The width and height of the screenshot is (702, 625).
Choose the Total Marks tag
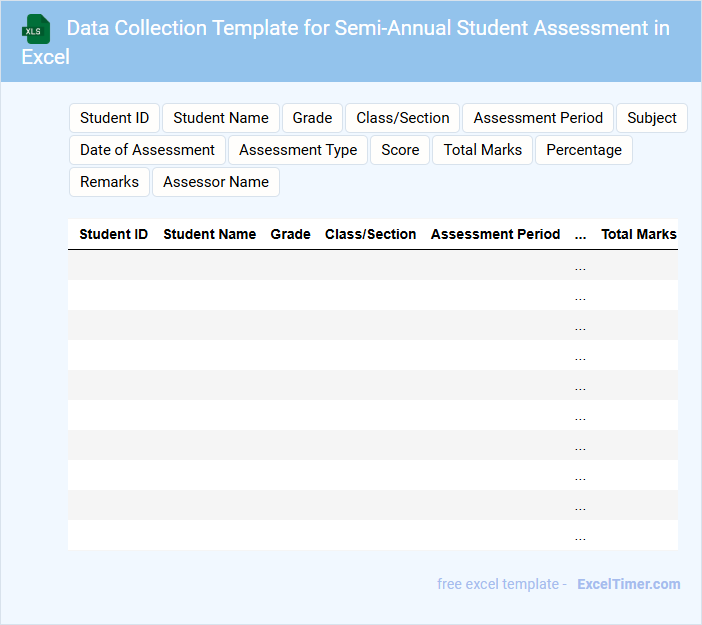(483, 150)
